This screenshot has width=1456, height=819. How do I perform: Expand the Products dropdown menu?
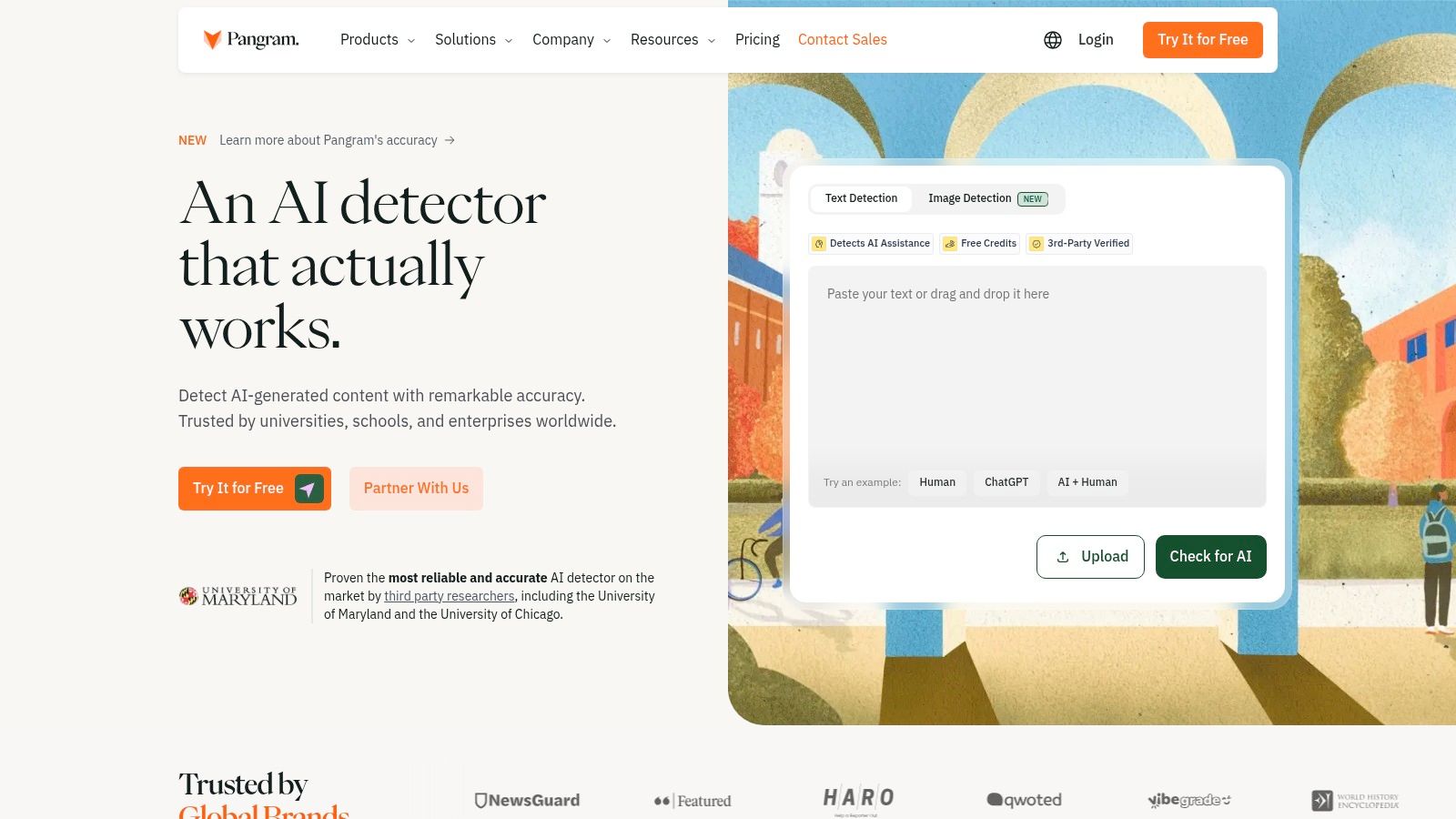point(378,40)
